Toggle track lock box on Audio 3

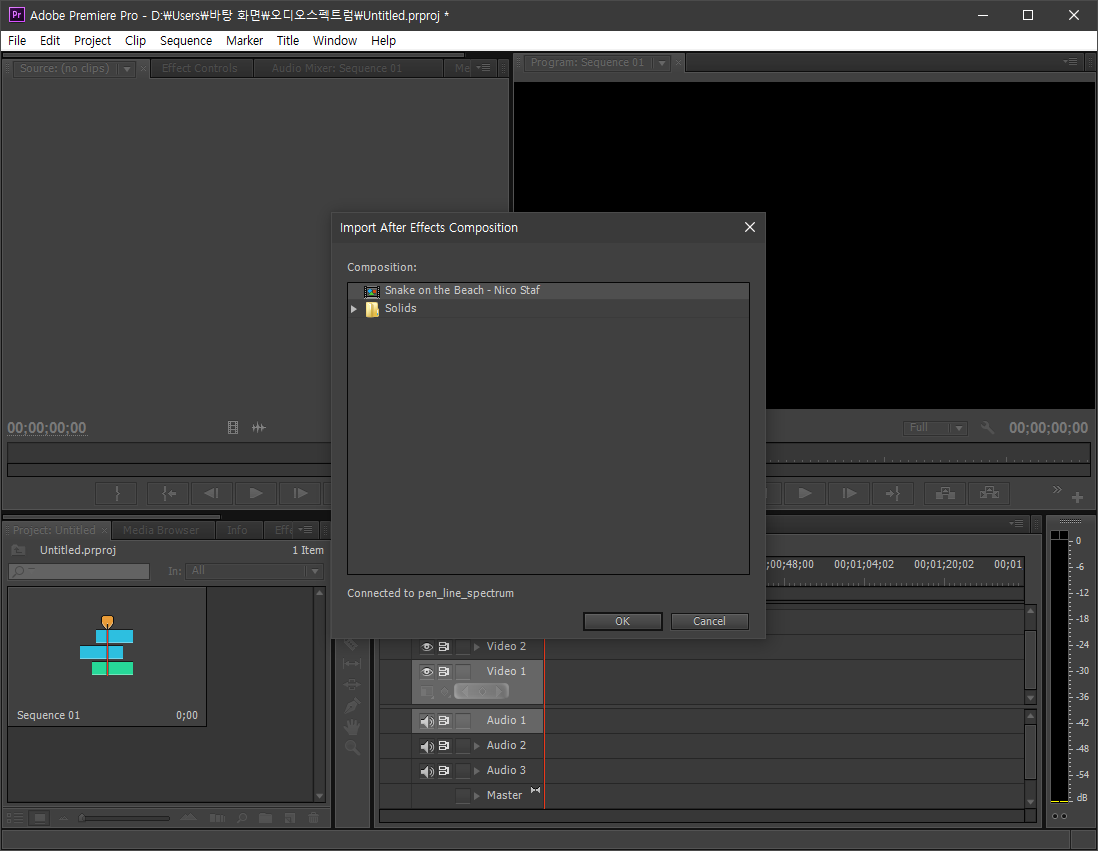[463, 771]
